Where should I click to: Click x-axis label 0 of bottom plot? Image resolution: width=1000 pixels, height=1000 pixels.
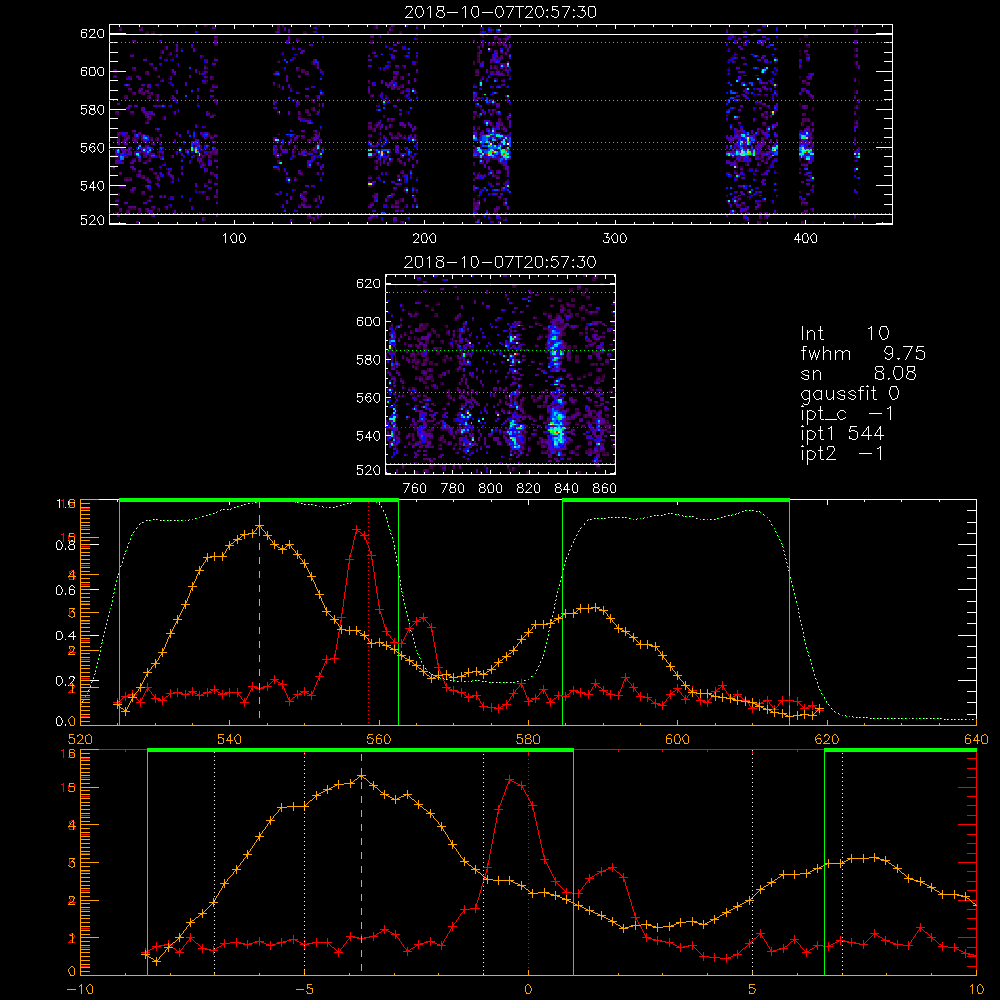pos(529,990)
